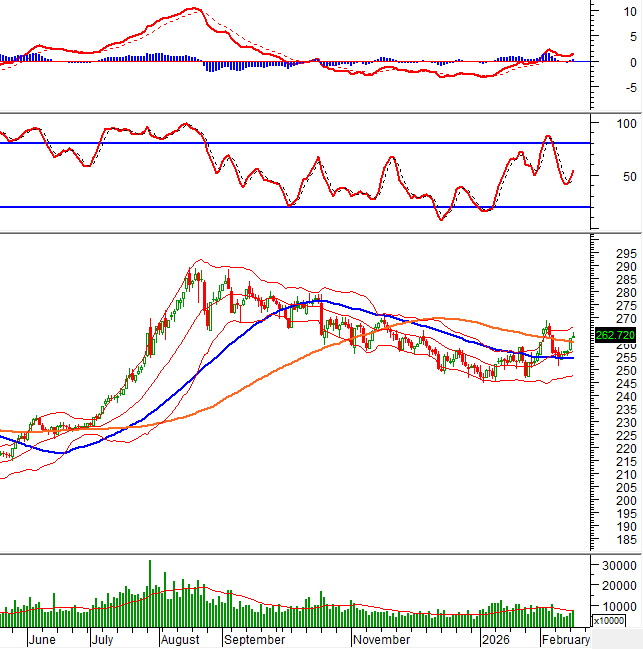
Task: Click the June label on time axis
Action: click(42, 639)
